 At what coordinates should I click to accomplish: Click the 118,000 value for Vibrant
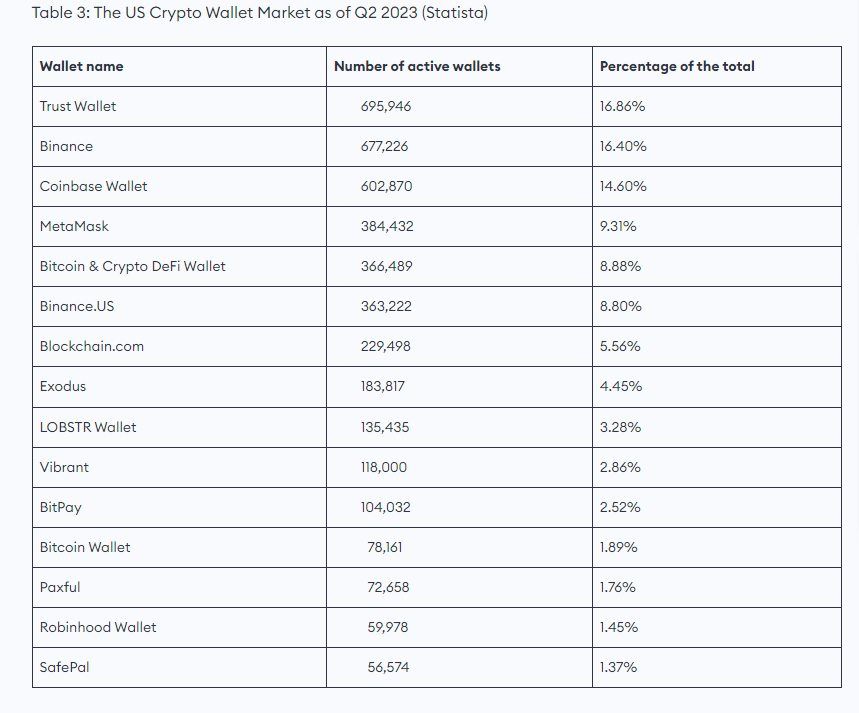click(x=384, y=467)
